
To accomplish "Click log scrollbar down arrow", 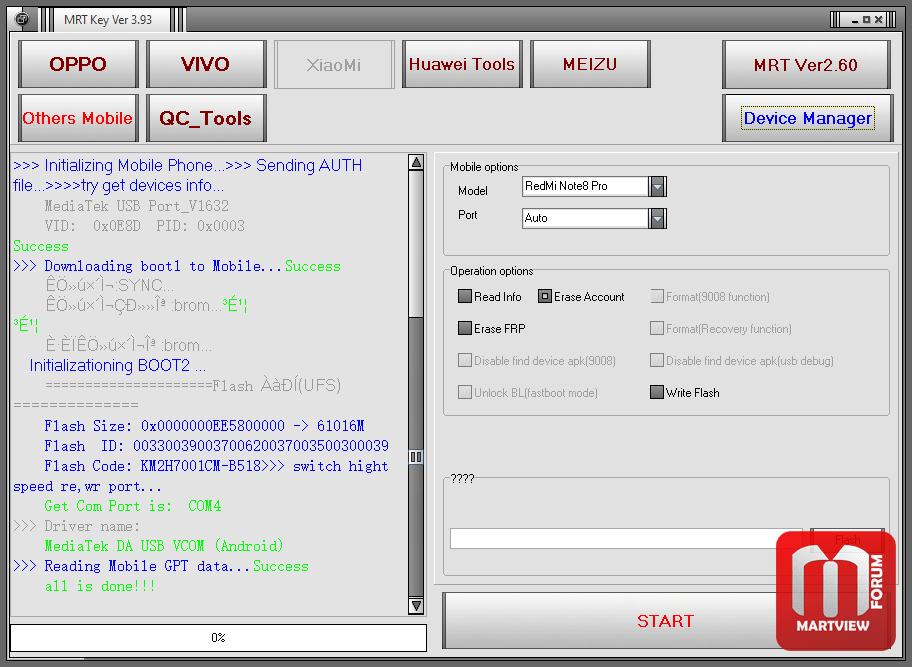I will point(416,606).
